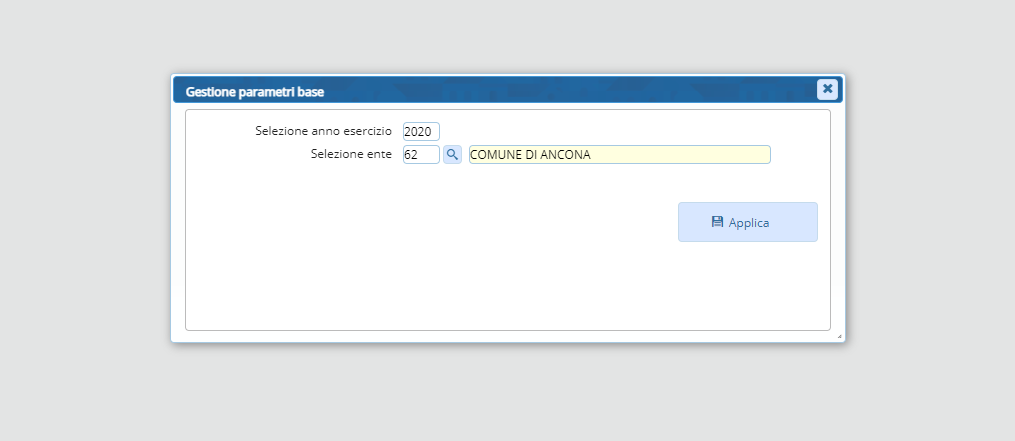
Task: Close the Gestione parametri base dialog
Action: point(827,89)
